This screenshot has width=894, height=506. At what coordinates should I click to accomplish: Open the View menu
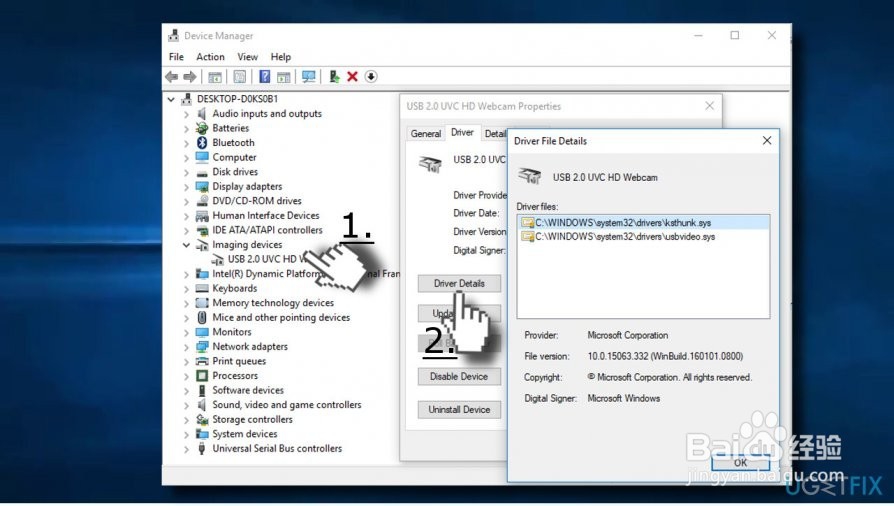[x=247, y=56]
